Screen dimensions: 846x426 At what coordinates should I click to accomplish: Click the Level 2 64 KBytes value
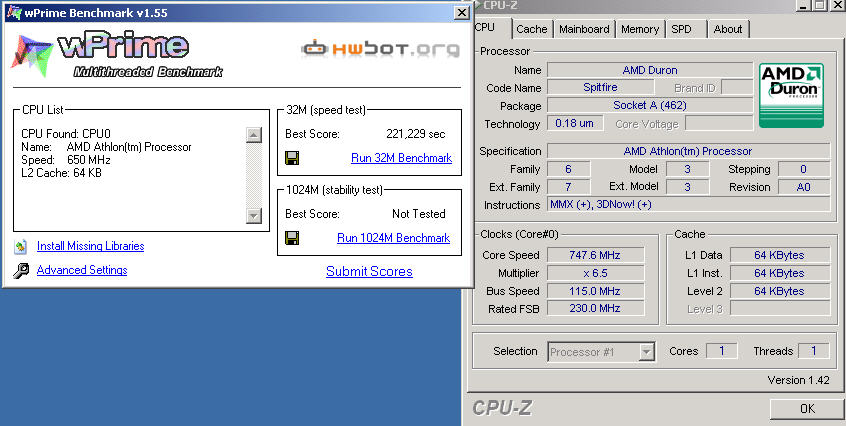[780, 291]
